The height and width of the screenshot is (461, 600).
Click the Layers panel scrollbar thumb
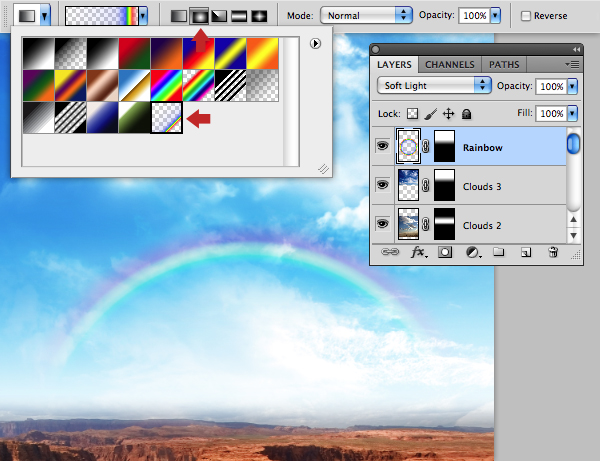coord(573,144)
